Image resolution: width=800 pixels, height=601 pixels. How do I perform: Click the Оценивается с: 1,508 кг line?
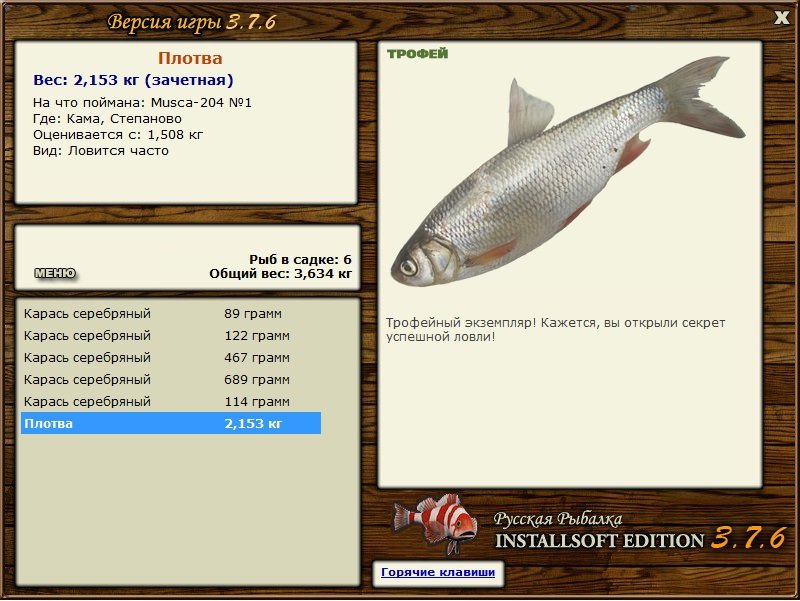(x=118, y=135)
